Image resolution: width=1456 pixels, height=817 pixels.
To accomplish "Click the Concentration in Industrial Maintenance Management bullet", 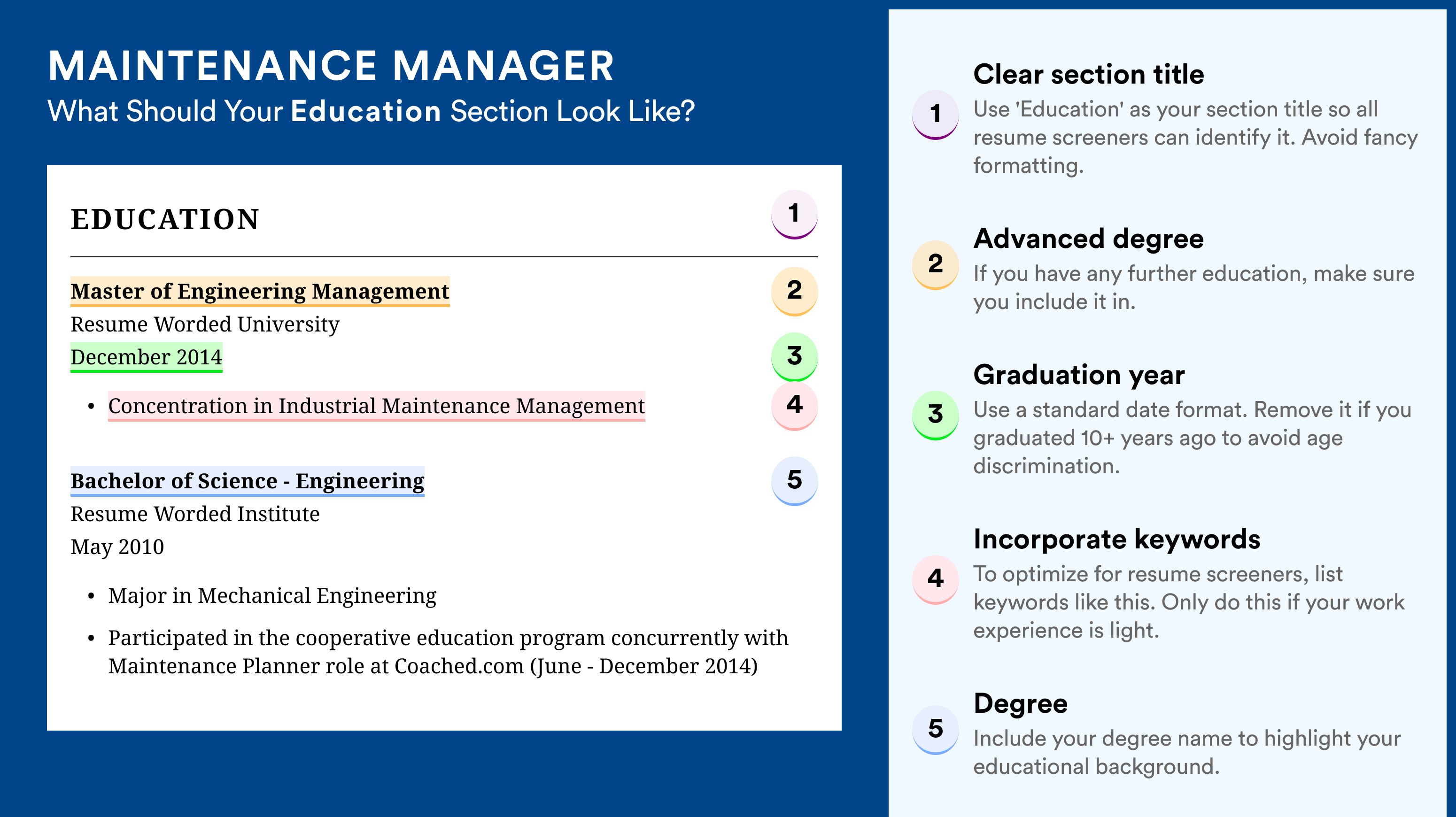I will point(376,406).
